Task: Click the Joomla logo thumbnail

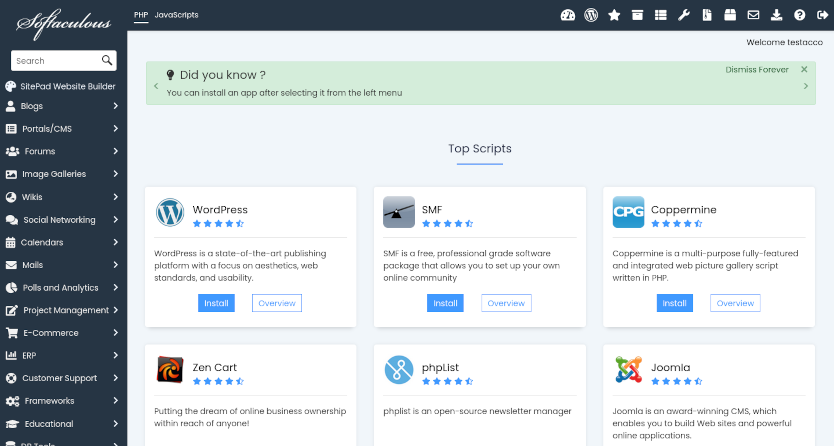Action: tap(628, 370)
